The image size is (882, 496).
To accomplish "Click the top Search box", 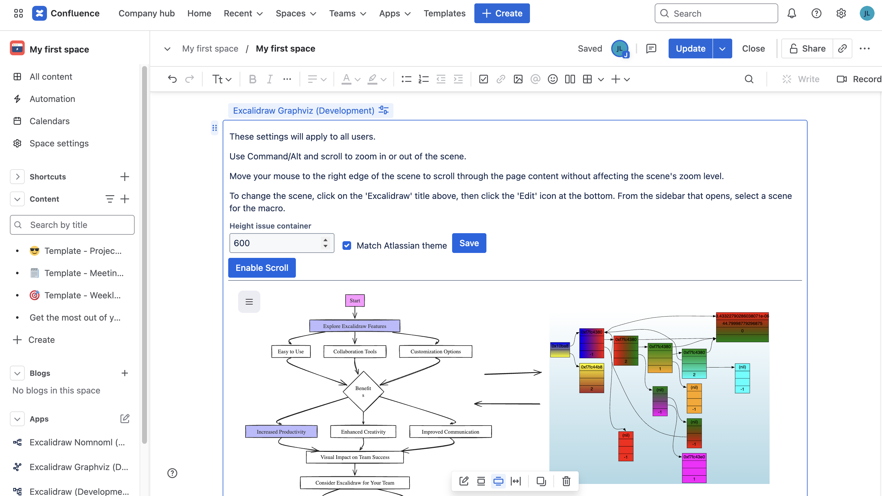I will (716, 13).
